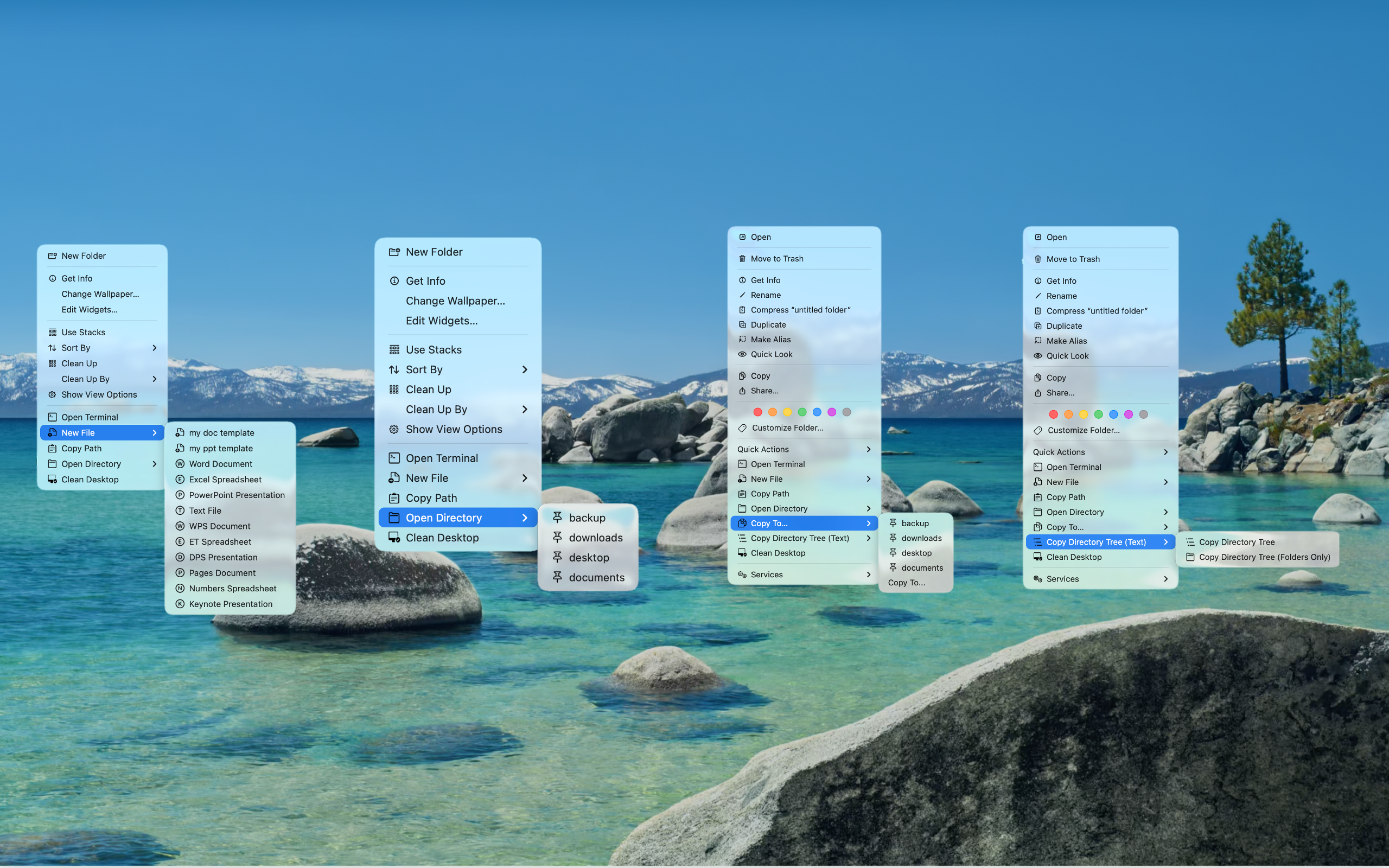Click the Numbers Spreadsheet icon in New File submenu
Viewport: 1389px width, 868px height.
click(x=180, y=589)
